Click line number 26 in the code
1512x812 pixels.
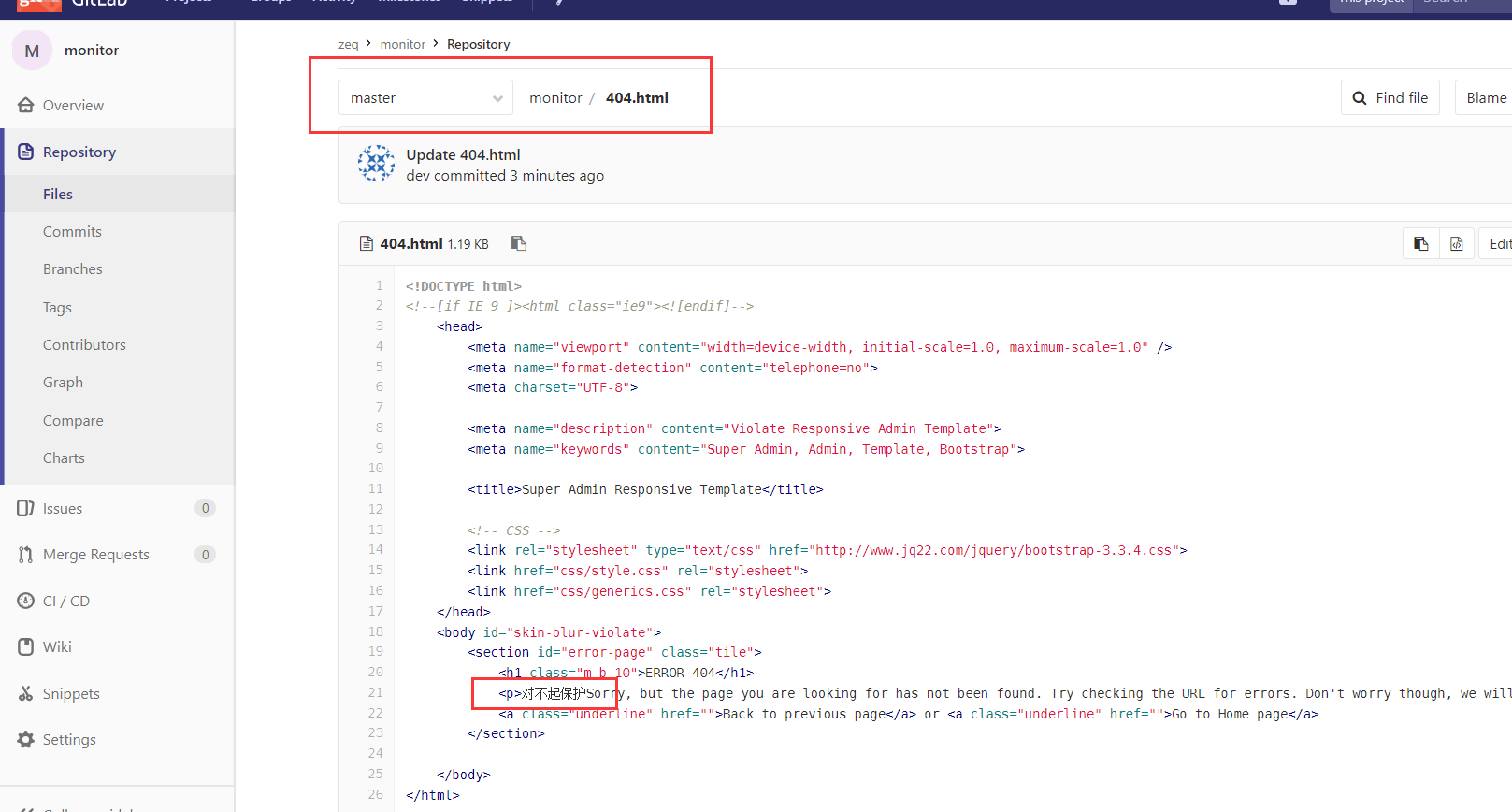[375, 794]
